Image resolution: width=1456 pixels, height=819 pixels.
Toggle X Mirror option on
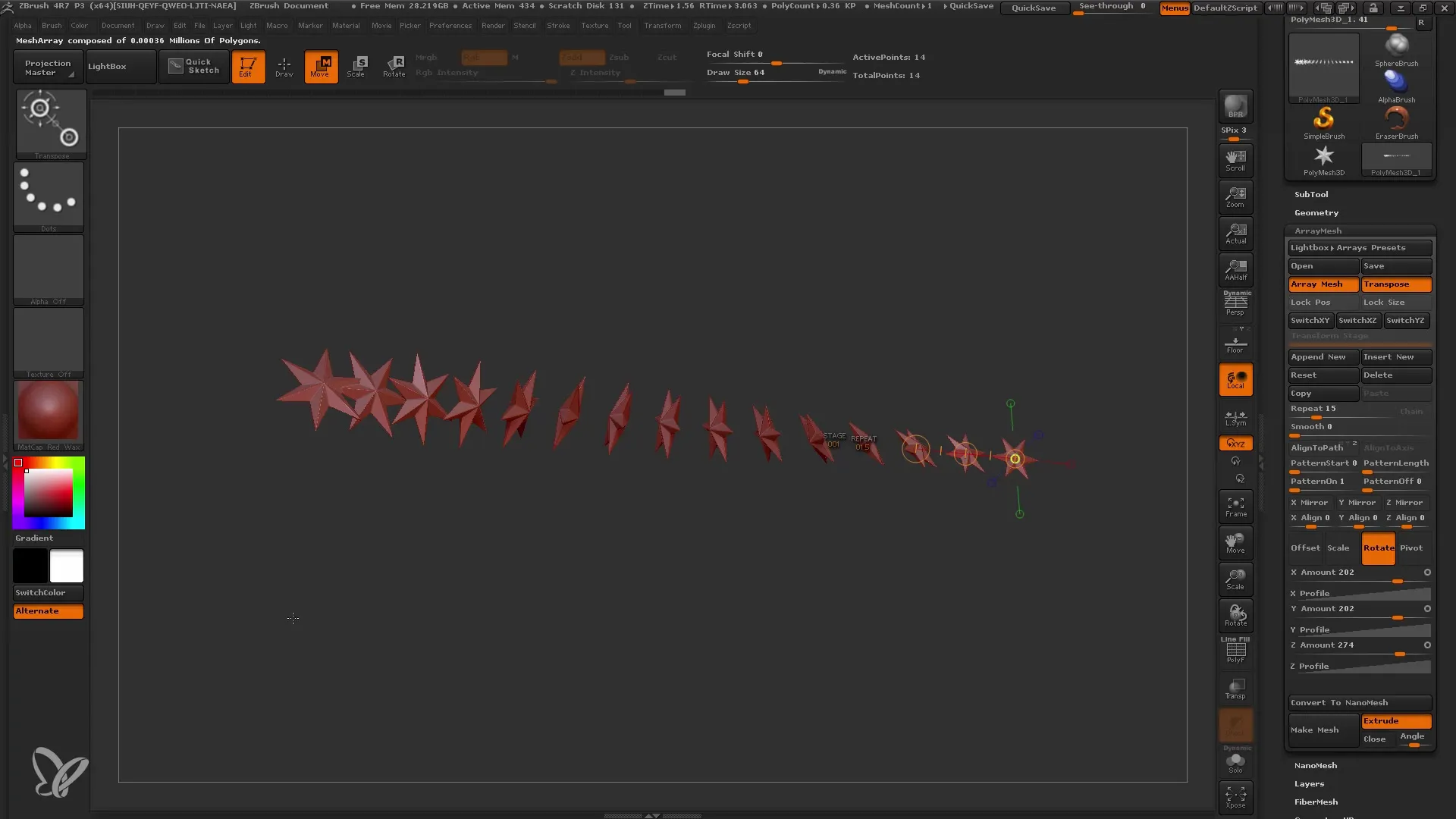(1310, 501)
